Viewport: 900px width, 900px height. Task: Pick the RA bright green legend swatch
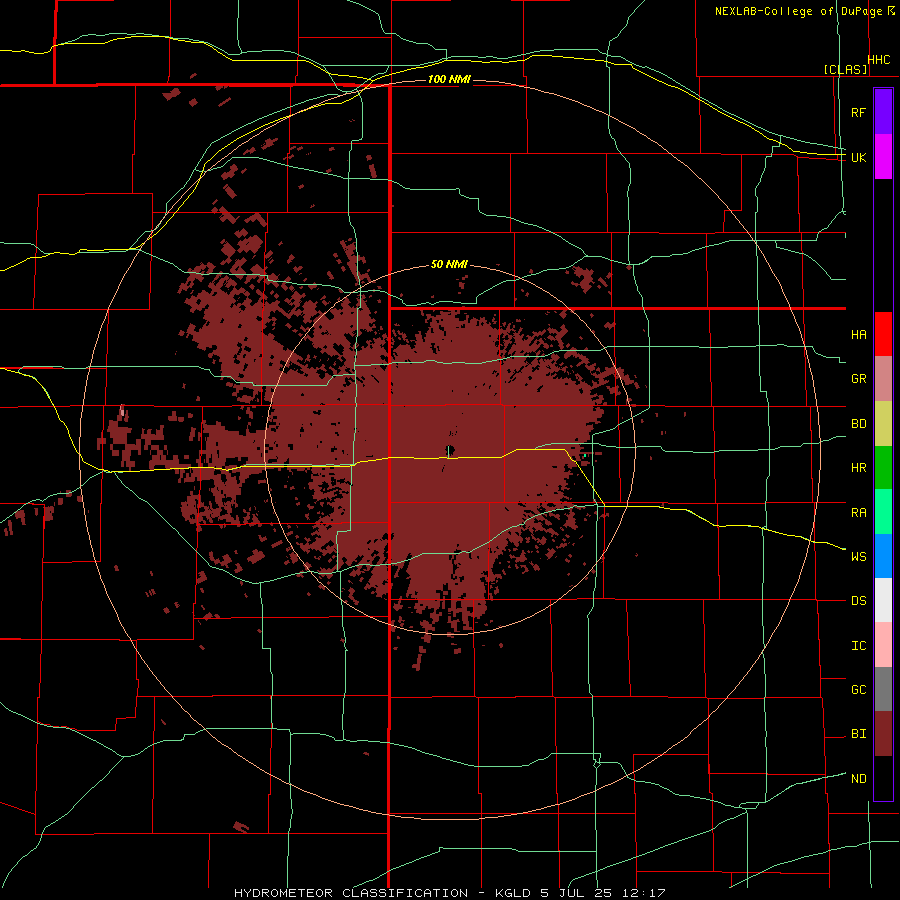(x=883, y=512)
